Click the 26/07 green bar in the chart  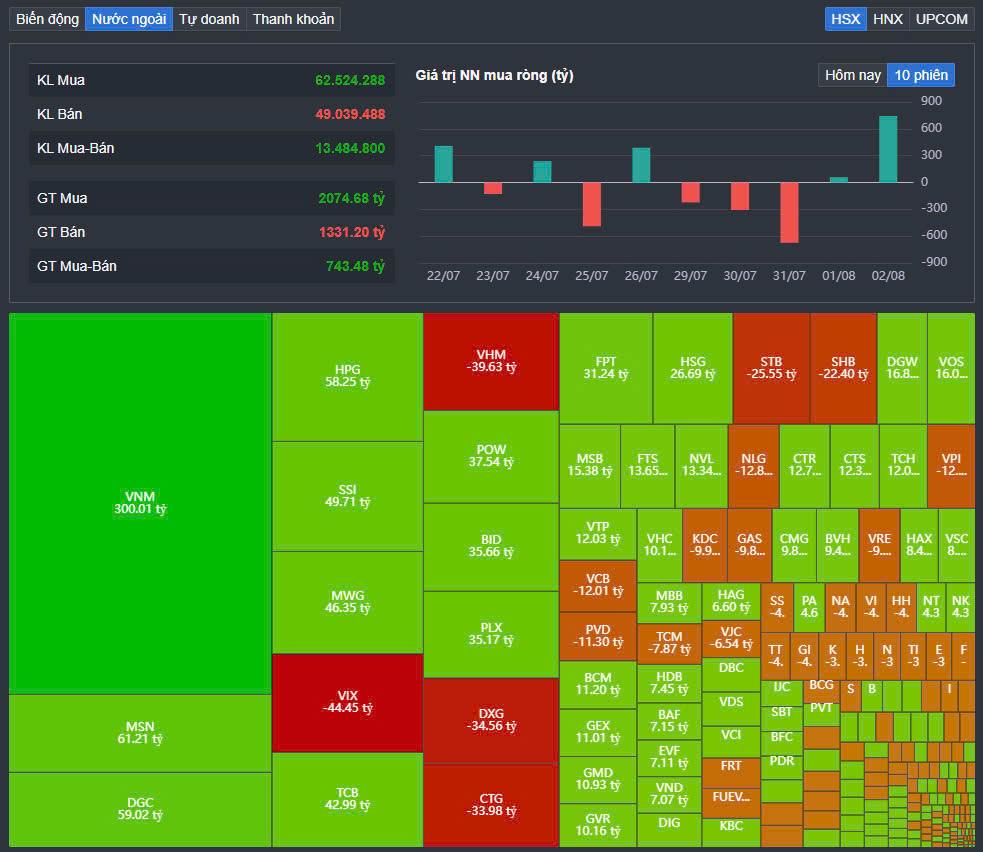tap(641, 166)
